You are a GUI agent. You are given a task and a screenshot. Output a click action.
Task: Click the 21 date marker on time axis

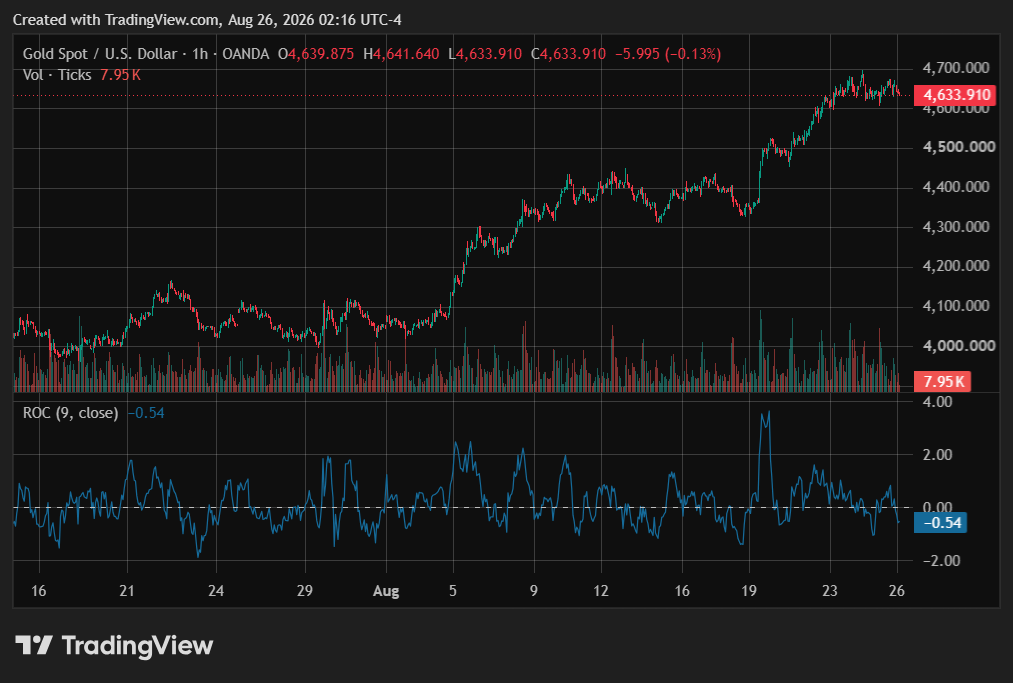coord(127,591)
